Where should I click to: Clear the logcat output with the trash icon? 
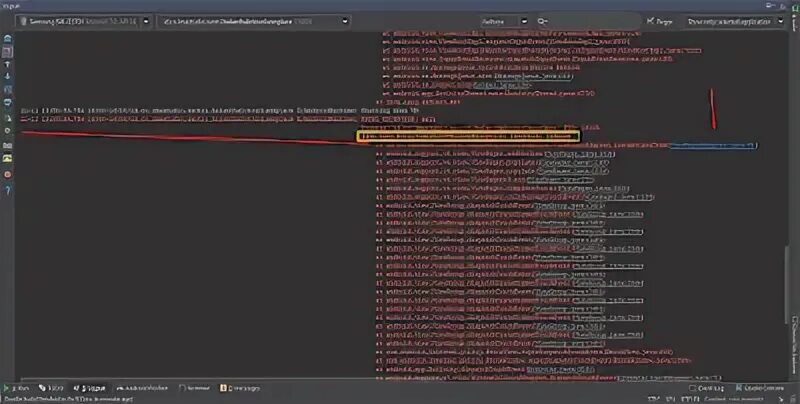(x=7, y=38)
